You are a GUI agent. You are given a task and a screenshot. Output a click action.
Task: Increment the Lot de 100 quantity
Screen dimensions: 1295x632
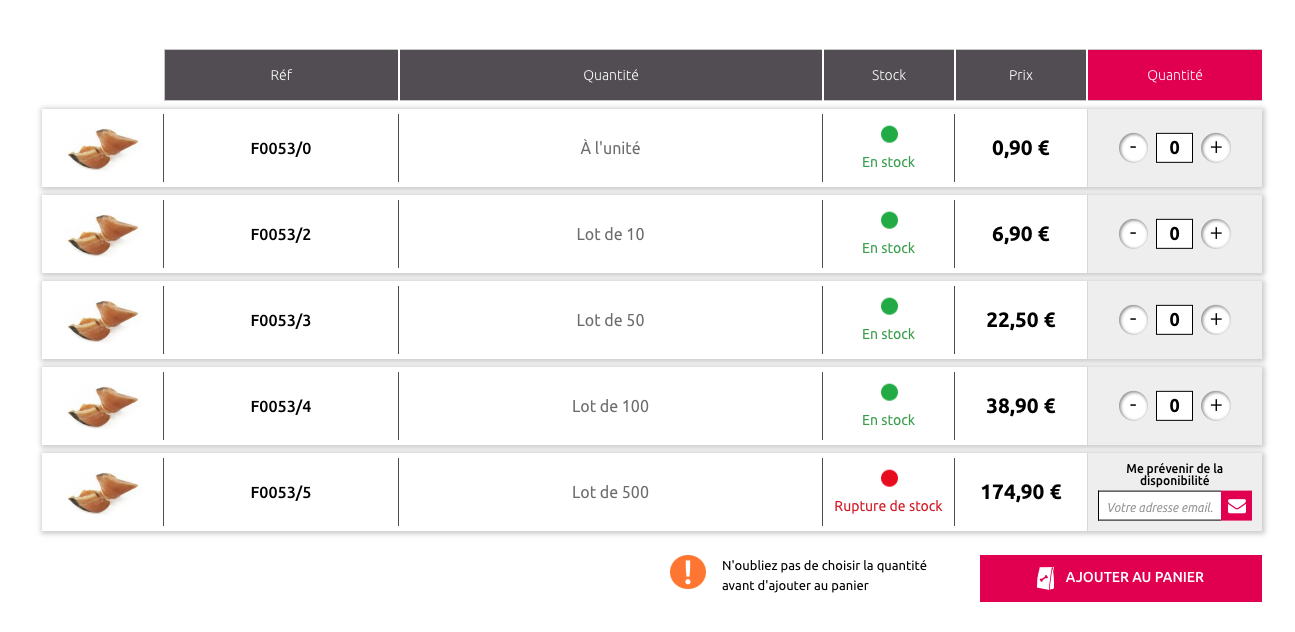tap(1215, 406)
